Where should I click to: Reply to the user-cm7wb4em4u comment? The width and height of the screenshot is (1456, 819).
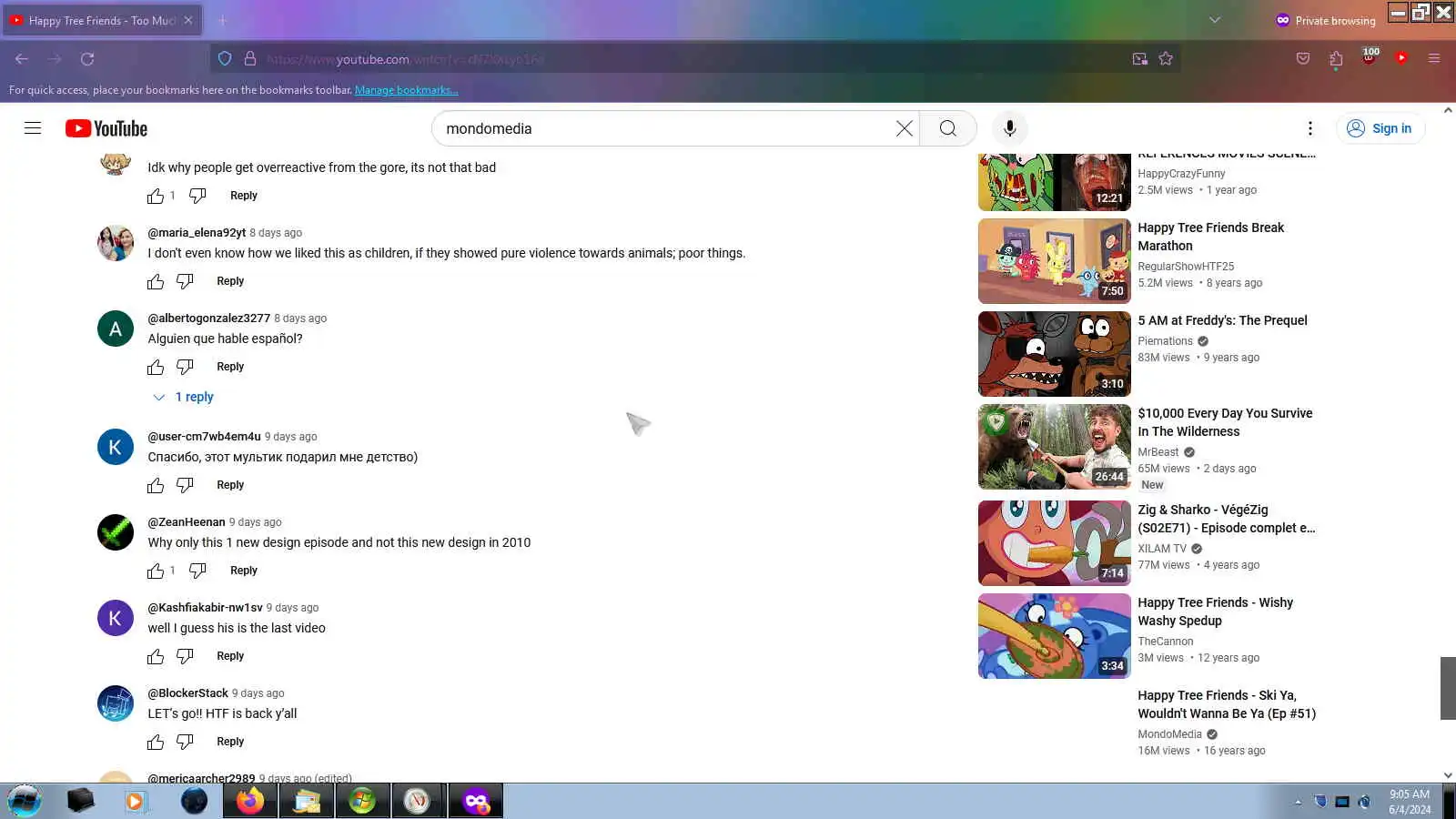pyautogui.click(x=230, y=485)
